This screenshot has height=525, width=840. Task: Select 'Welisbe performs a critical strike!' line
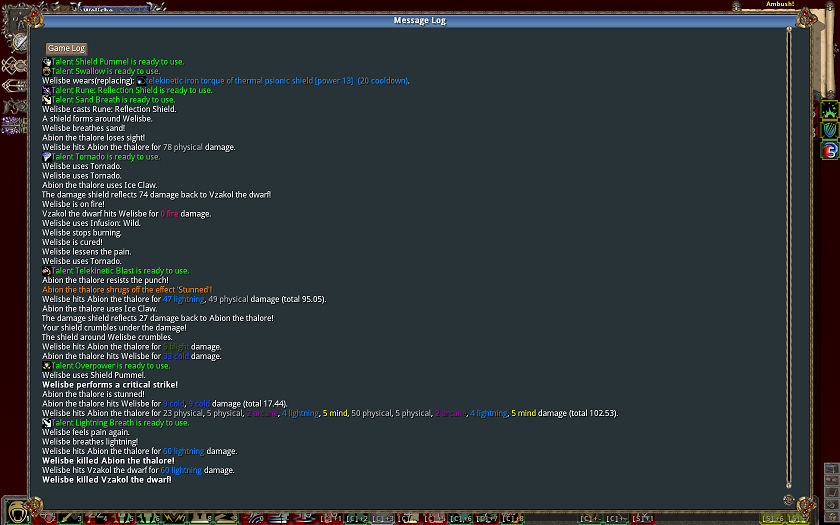click(110, 385)
